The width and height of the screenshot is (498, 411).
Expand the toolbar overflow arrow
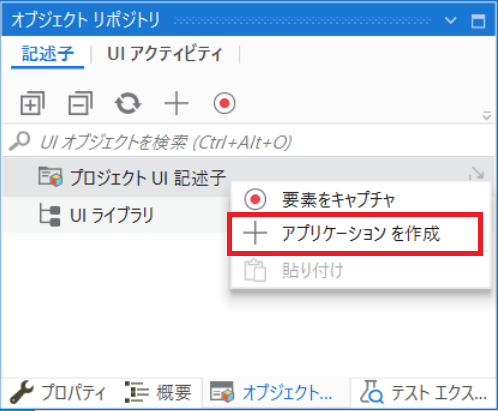[487, 116]
